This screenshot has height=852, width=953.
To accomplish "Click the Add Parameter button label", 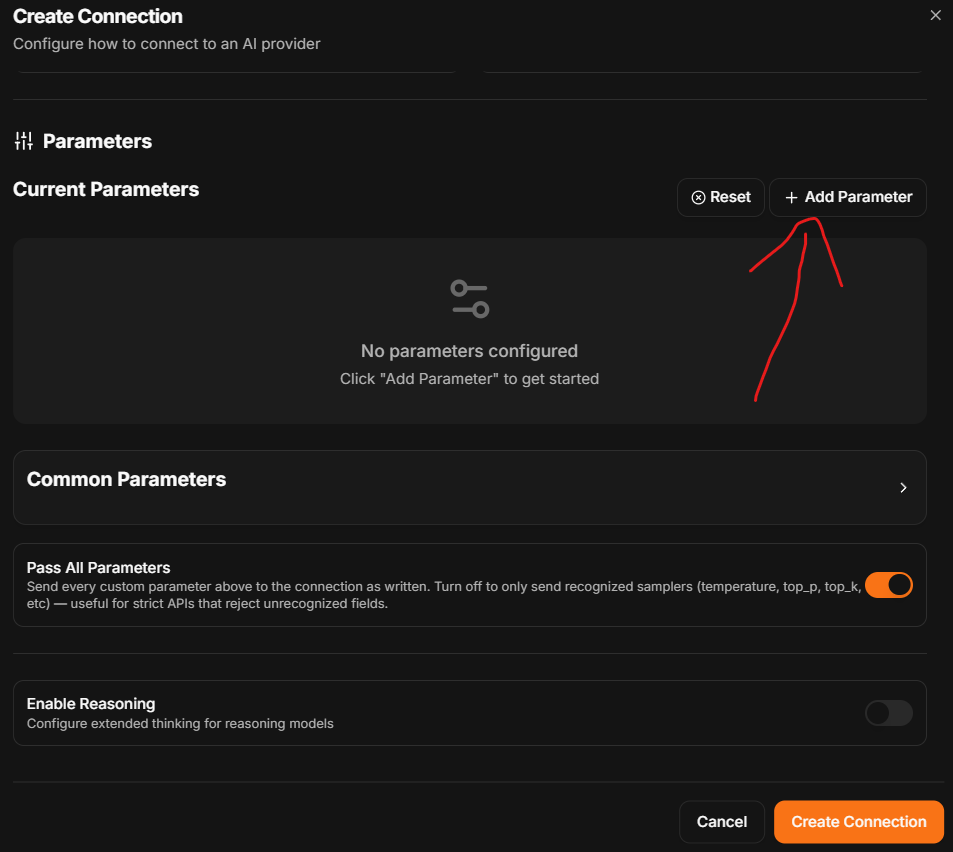I will [858, 197].
